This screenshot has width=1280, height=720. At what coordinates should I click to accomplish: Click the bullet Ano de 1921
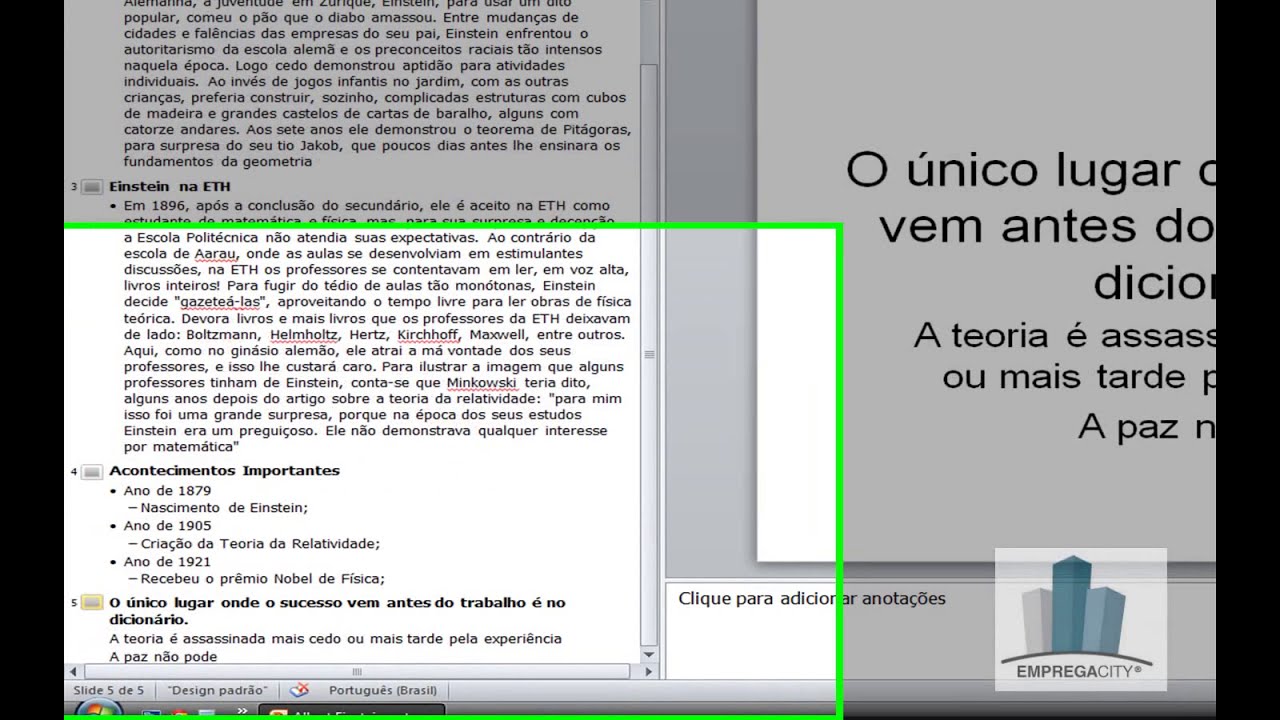tap(167, 562)
